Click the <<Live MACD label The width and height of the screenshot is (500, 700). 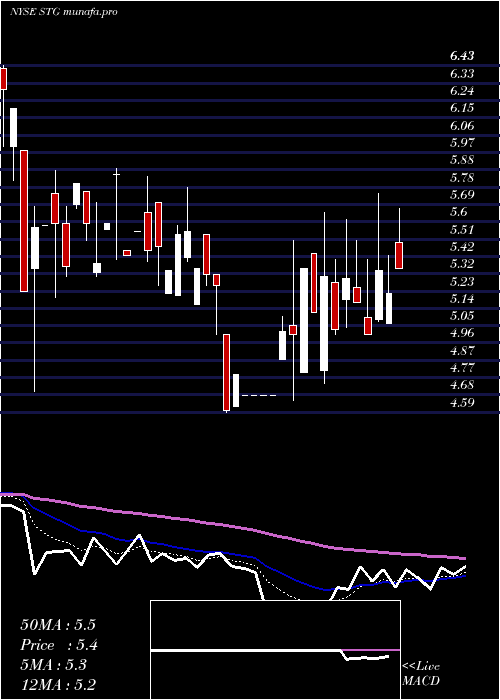[x=421, y=674]
